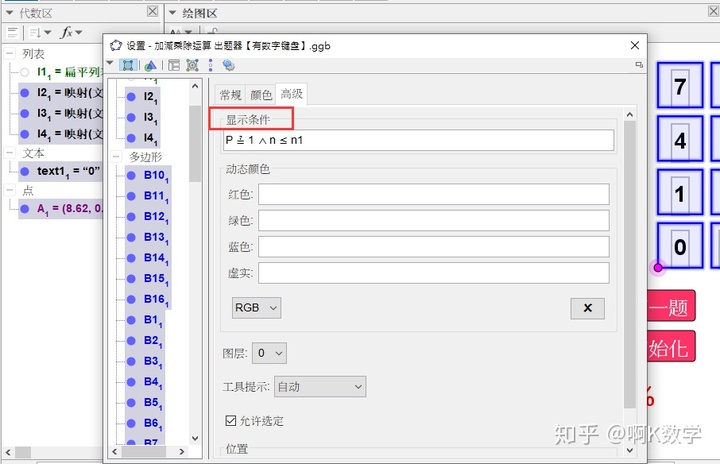
Task: Switch to the 颜色 tab
Action: [x=261, y=95]
